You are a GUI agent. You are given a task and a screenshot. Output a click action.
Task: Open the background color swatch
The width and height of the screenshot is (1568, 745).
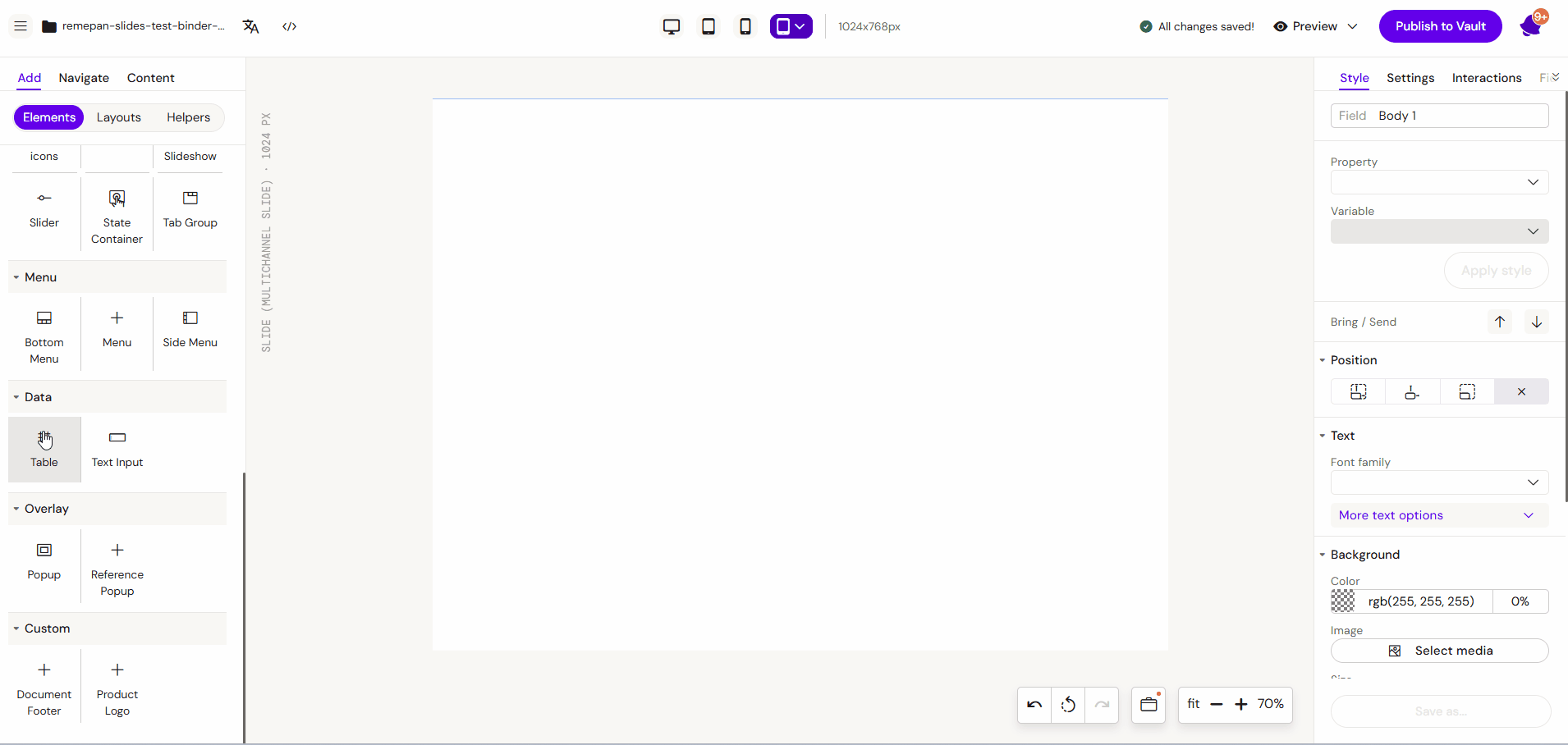point(1343,601)
